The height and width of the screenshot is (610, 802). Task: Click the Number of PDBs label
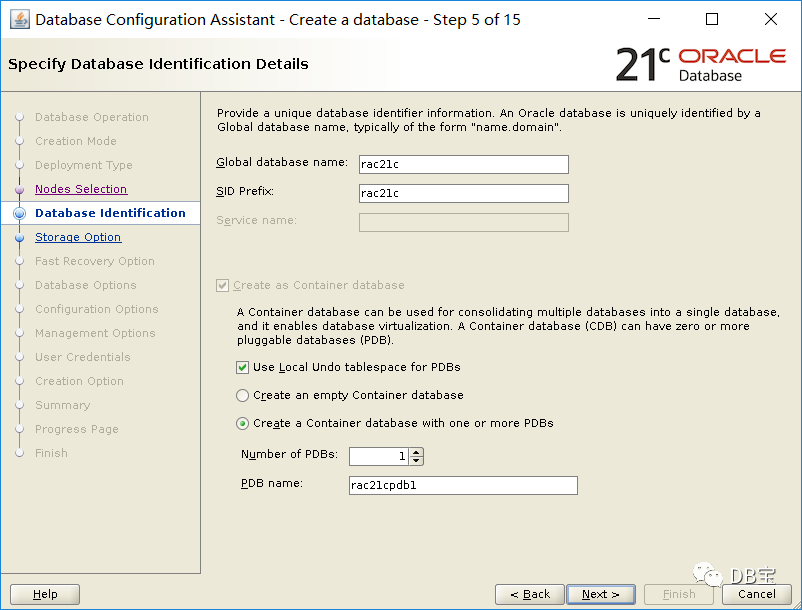click(289, 455)
